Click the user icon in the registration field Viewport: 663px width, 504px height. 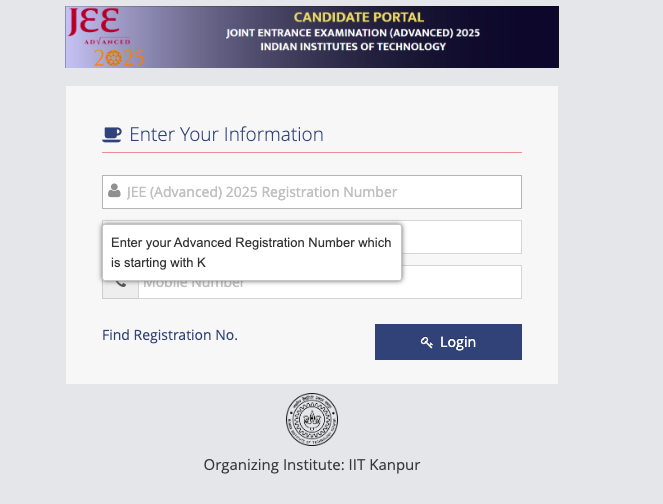point(114,191)
